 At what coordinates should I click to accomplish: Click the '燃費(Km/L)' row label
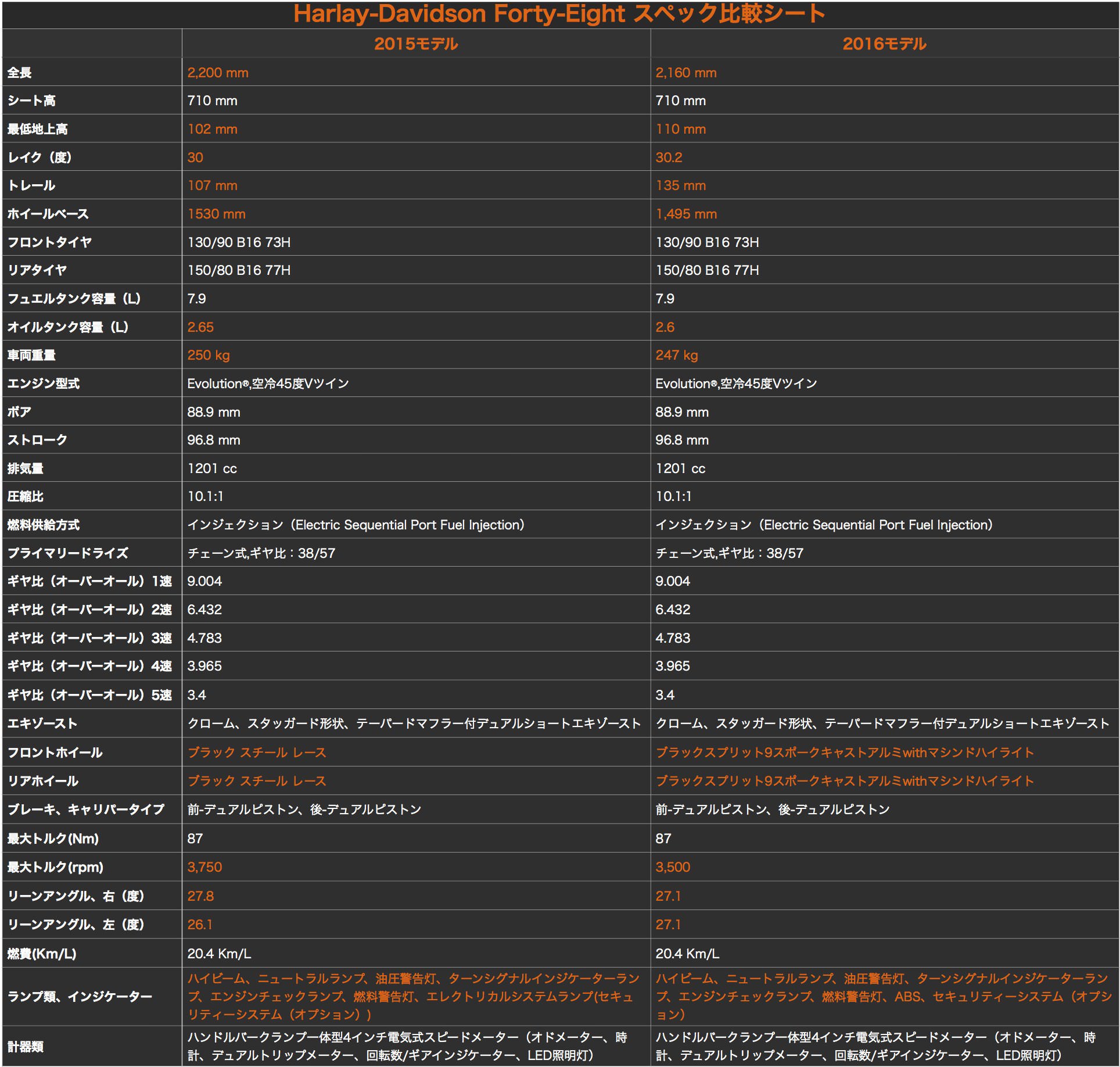coord(42,954)
